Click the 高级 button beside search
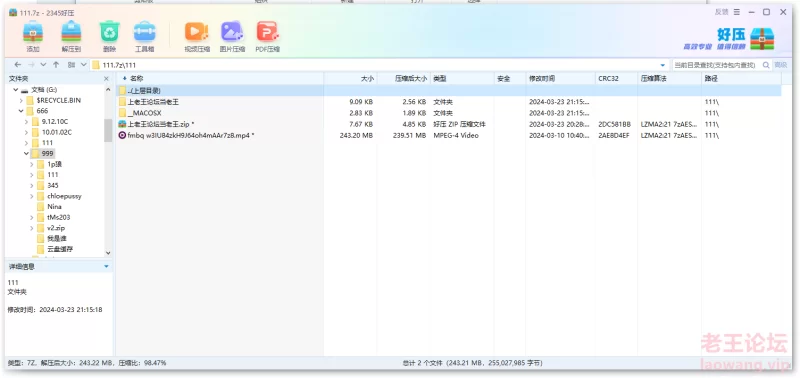Image resolution: width=800 pixels, height=378 pixels. [x=781, y=65]
